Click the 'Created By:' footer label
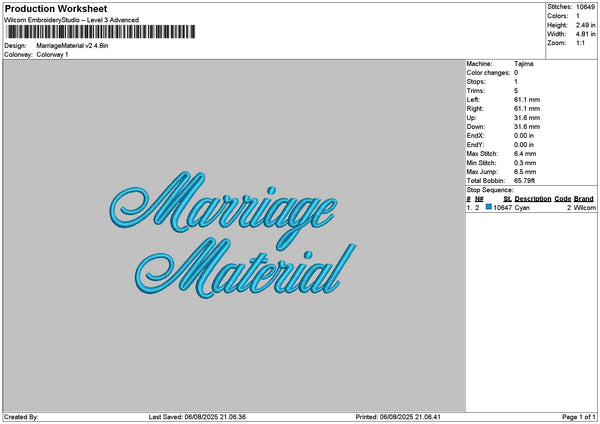The width and height of the screenshot is (600, 424). coord(21,417)
